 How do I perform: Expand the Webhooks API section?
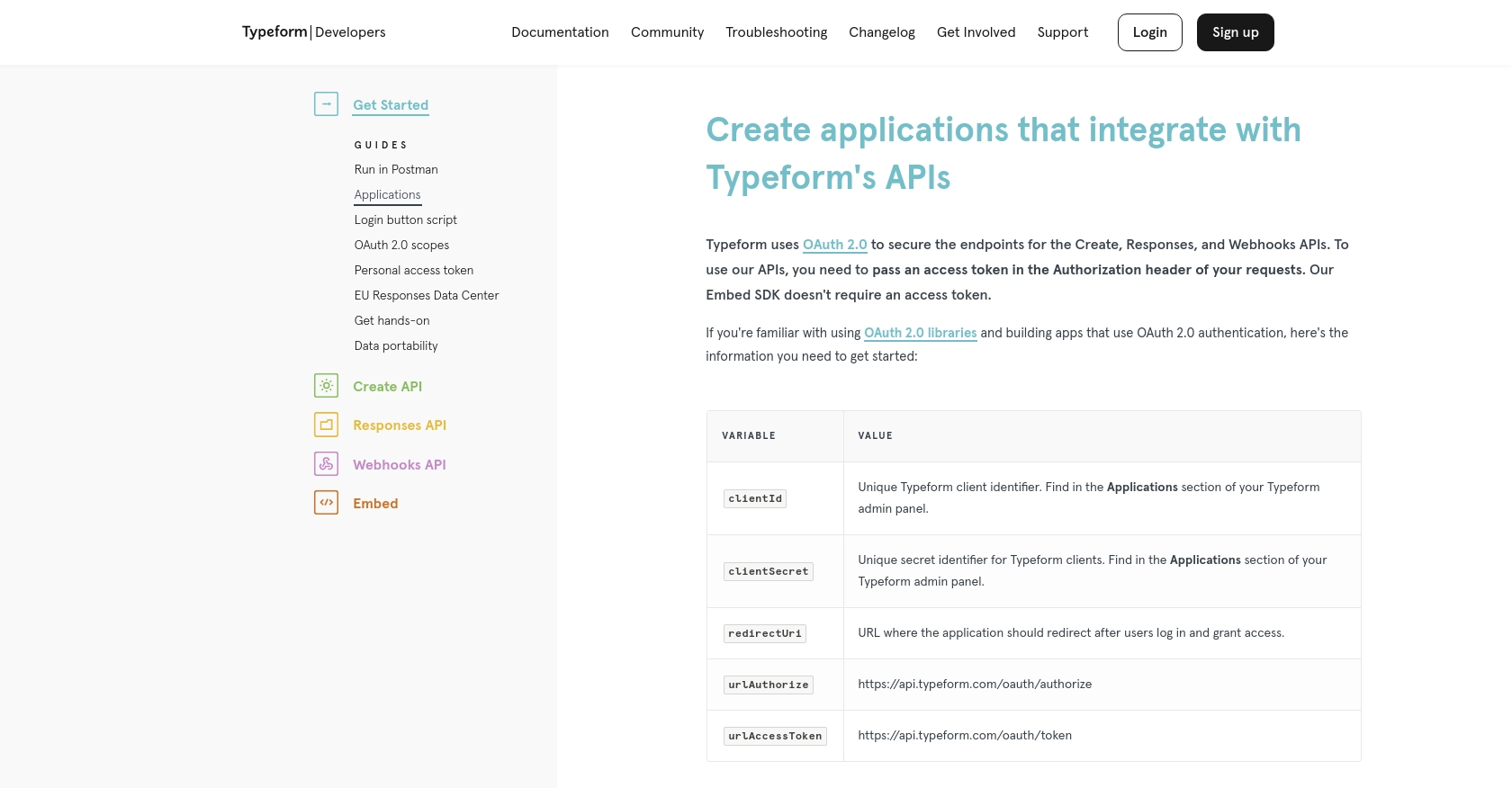(x=400, y=465)
